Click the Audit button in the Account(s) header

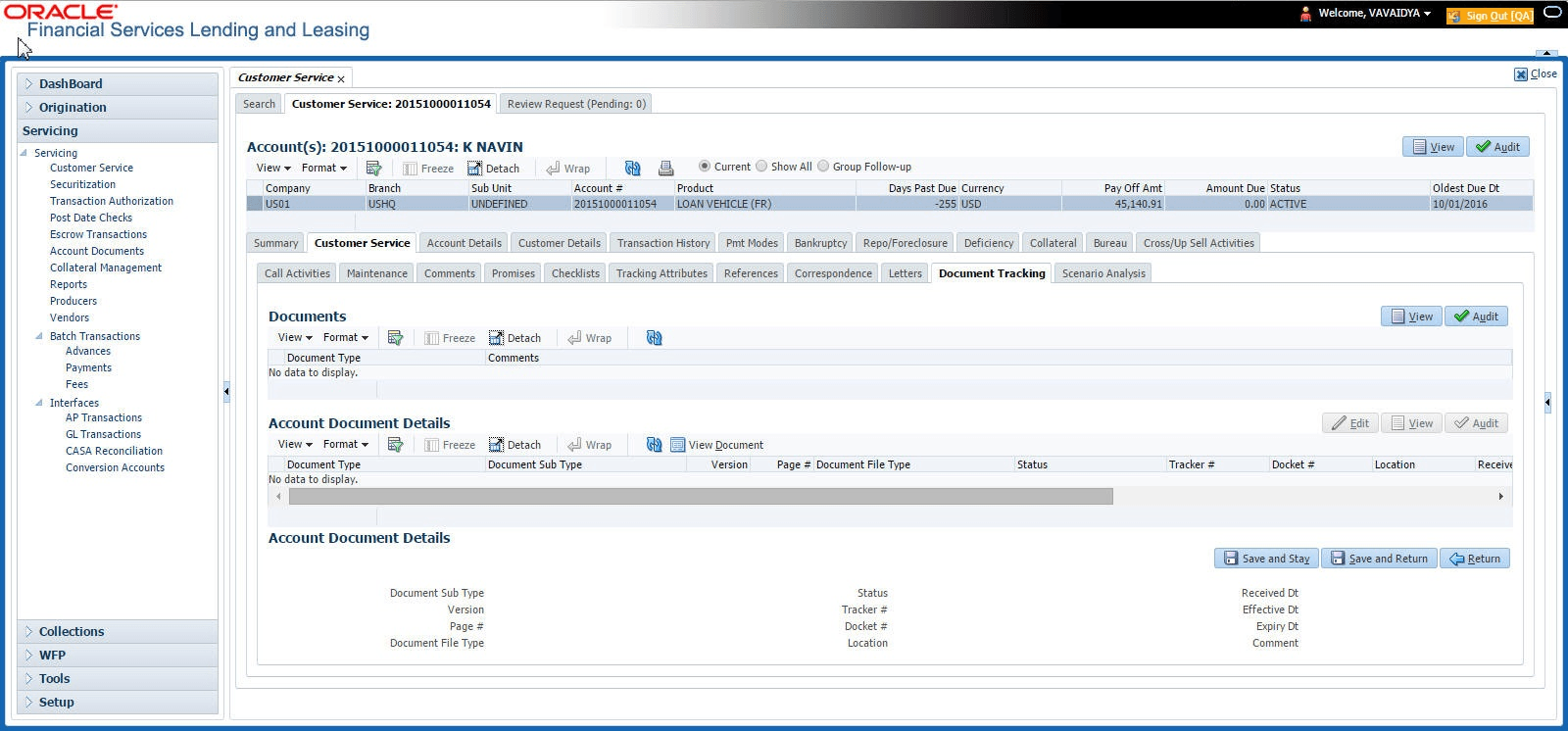[1497, 147]
